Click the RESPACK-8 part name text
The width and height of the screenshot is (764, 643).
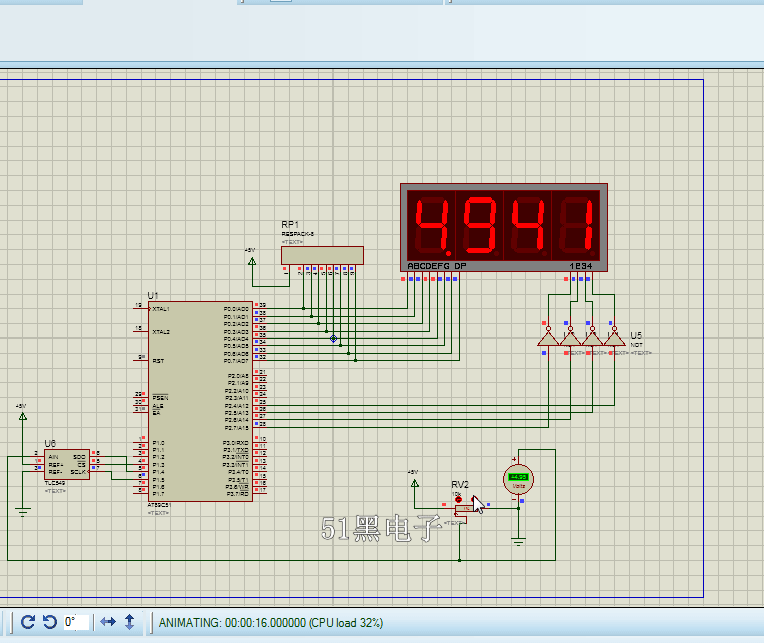click(x=298, y=234)
